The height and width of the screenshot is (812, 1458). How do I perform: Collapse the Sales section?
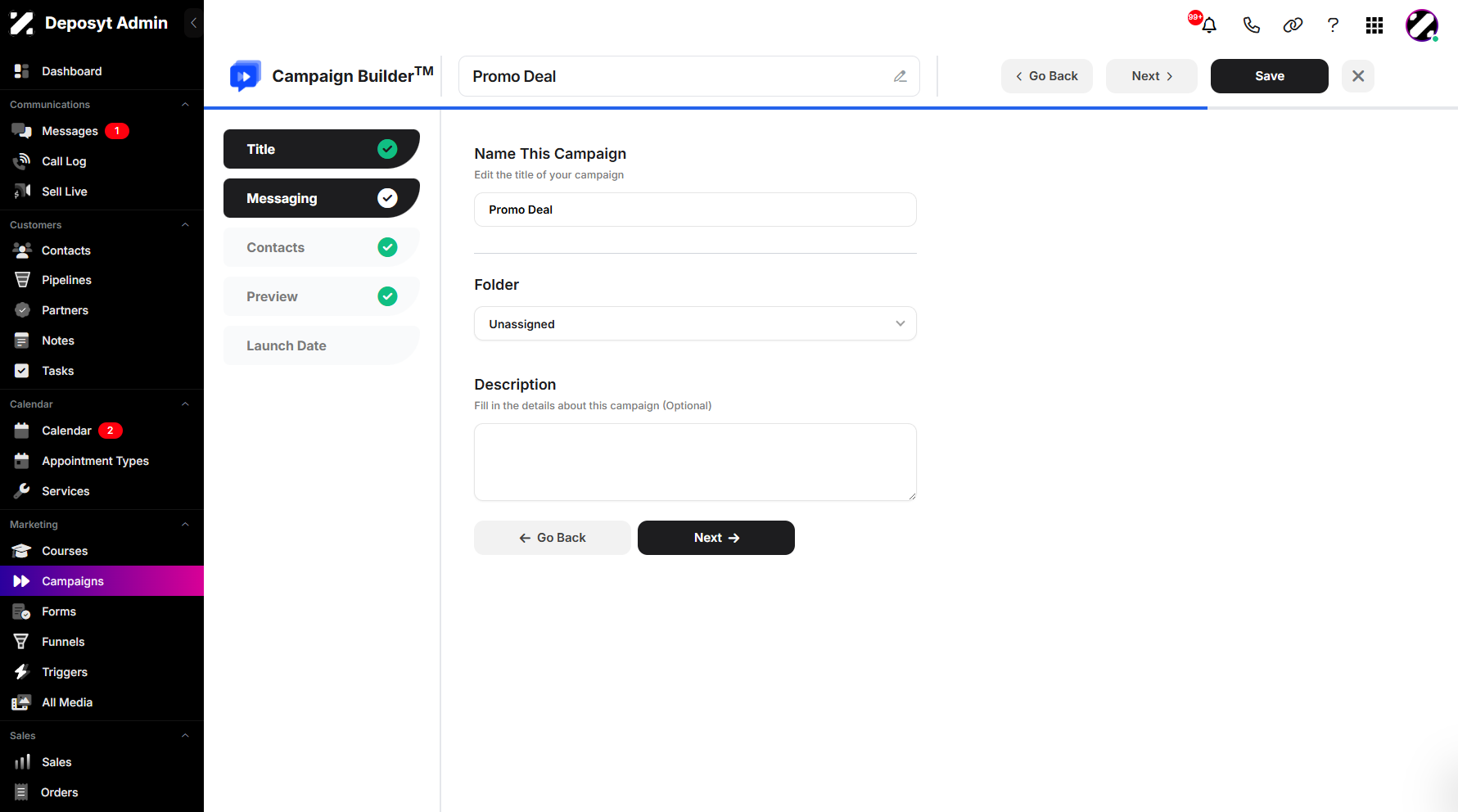click(185, 736)
